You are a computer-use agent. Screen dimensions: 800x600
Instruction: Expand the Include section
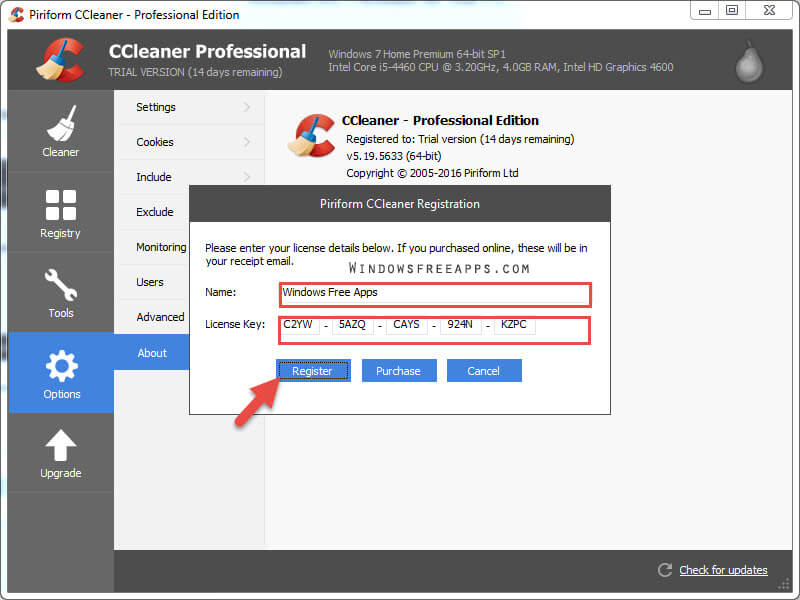tap(153, 177)
